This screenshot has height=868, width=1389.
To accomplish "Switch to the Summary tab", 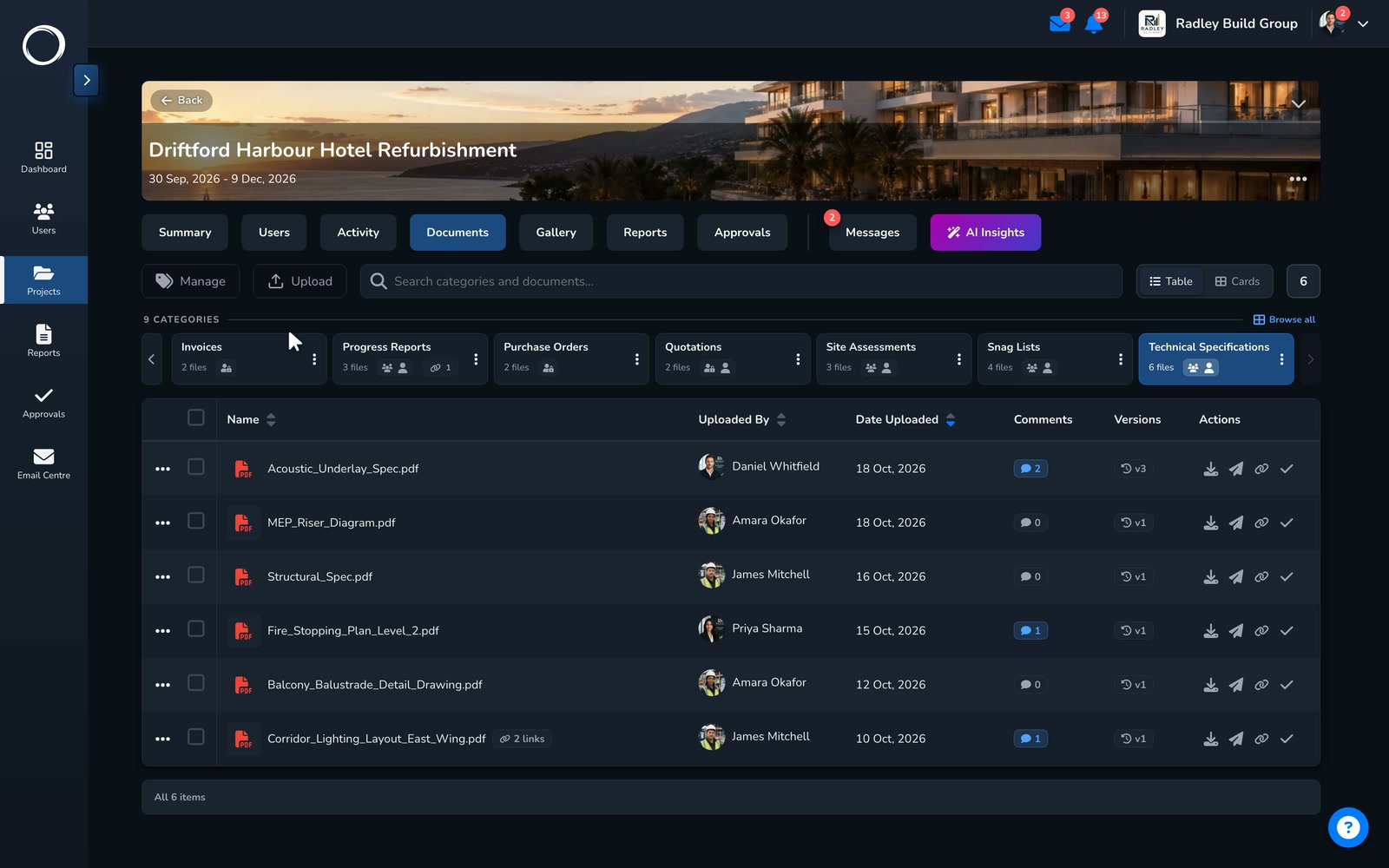I will coord(185,233).
